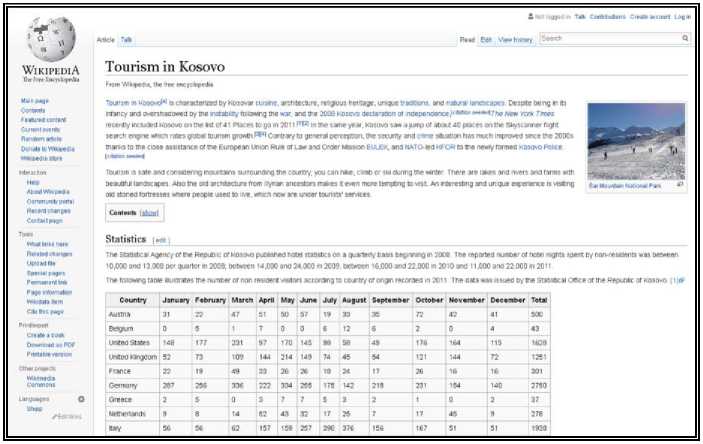Click the magnifier icon in search box
This screenshot has width=703, height=444.
[685, 38]
